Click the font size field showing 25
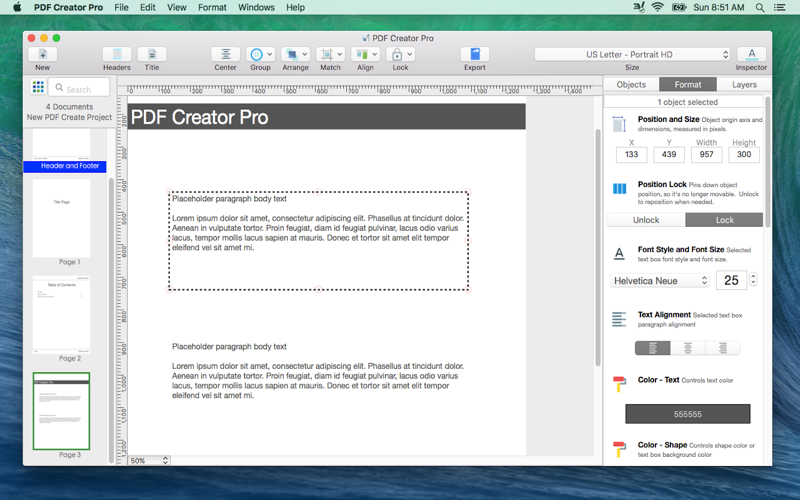800x500 pixels. coord(731,280)
